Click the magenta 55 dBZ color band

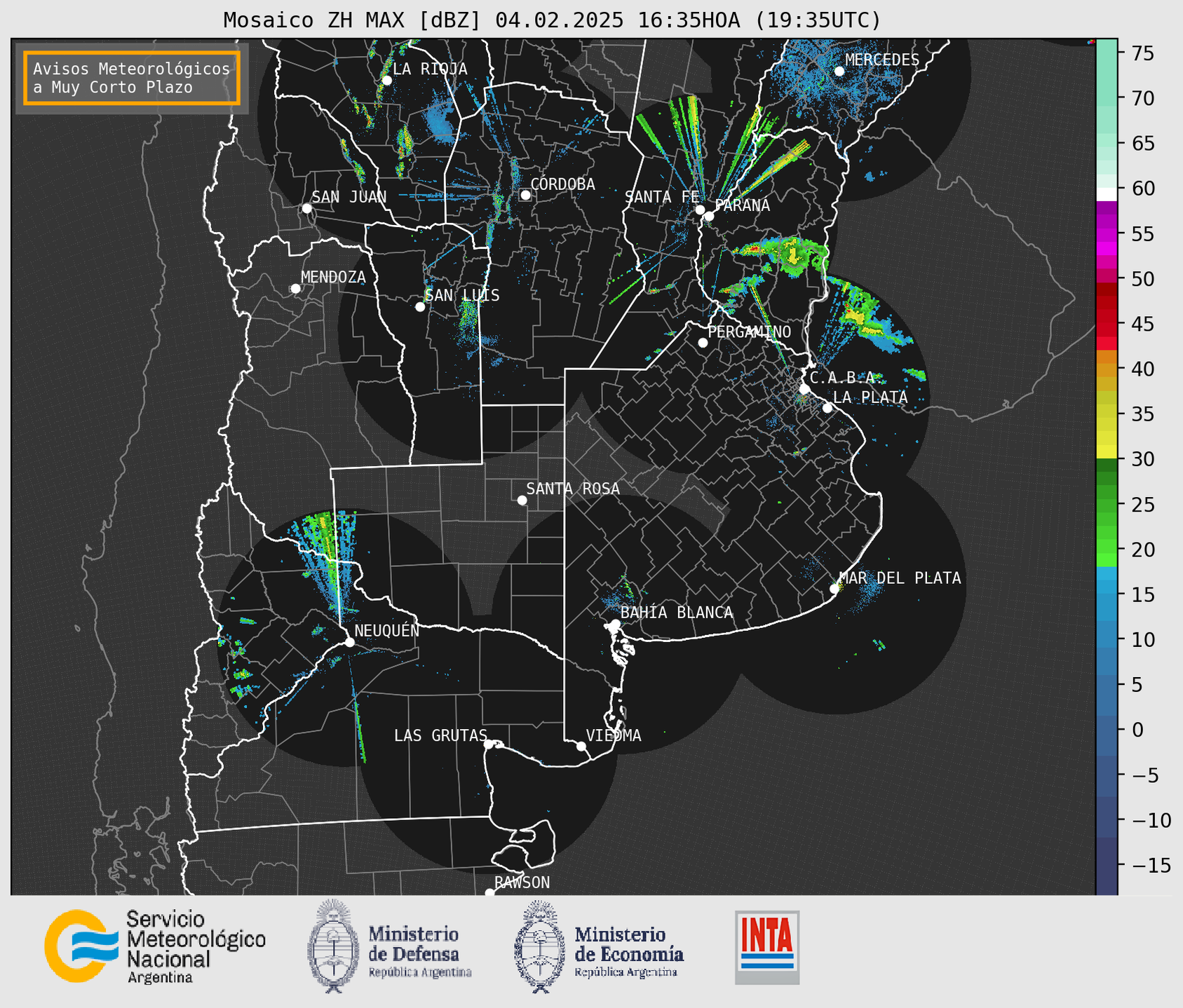click(x=1107, y=233)
